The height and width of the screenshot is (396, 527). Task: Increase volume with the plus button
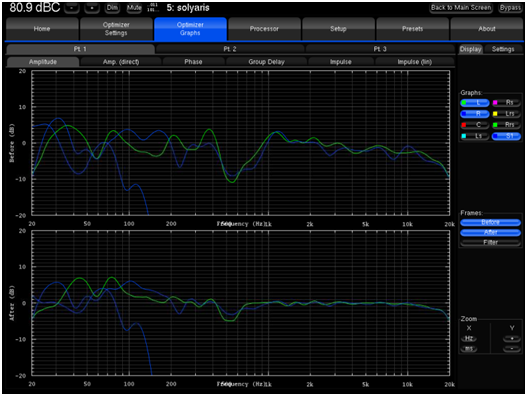pyautogui.click(x=92, y=8)
